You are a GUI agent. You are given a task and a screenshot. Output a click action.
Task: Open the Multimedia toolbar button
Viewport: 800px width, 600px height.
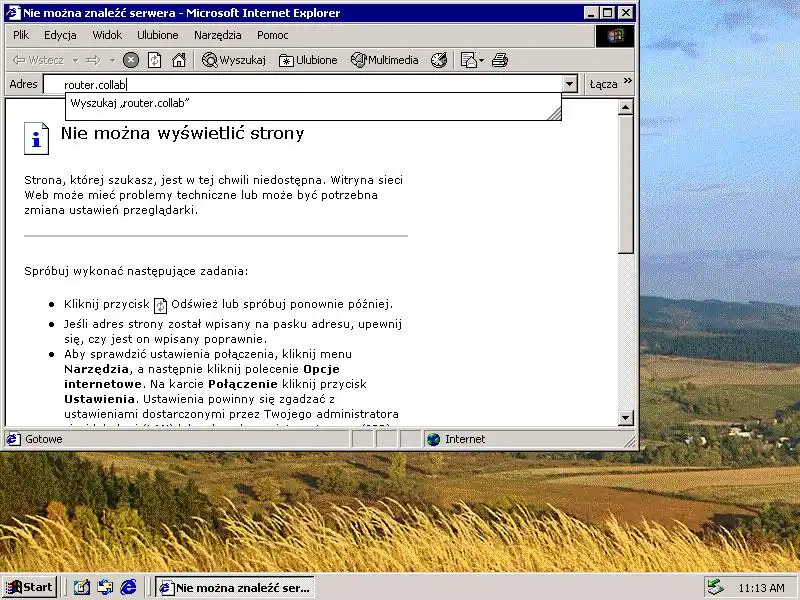(x=385, y=60)
